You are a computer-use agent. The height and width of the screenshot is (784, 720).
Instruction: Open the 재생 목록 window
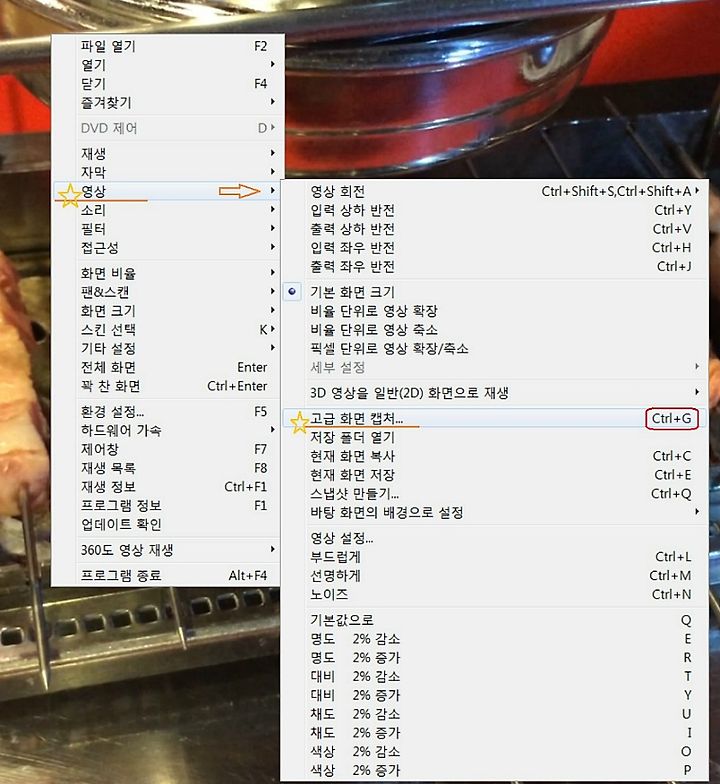click(168, 468)
